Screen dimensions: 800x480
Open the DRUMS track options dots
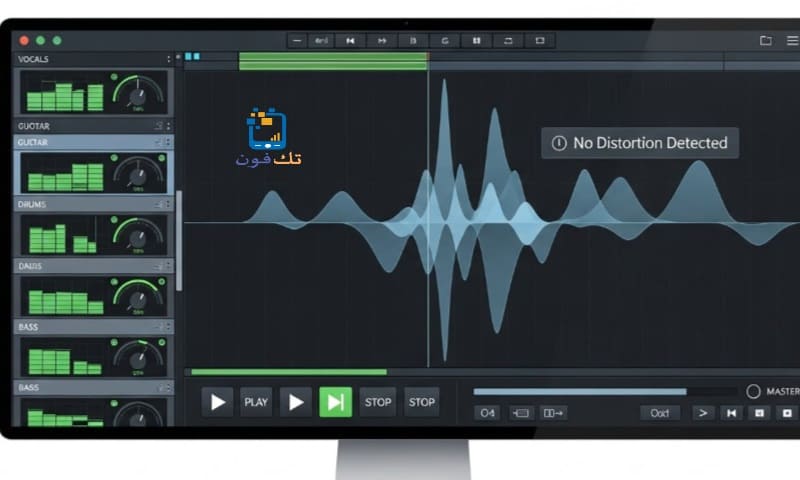(x=168, y=204)
